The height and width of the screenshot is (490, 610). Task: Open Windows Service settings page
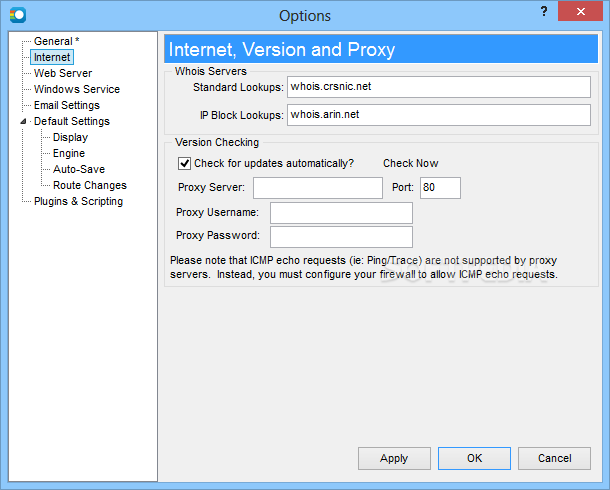[77, 89]
